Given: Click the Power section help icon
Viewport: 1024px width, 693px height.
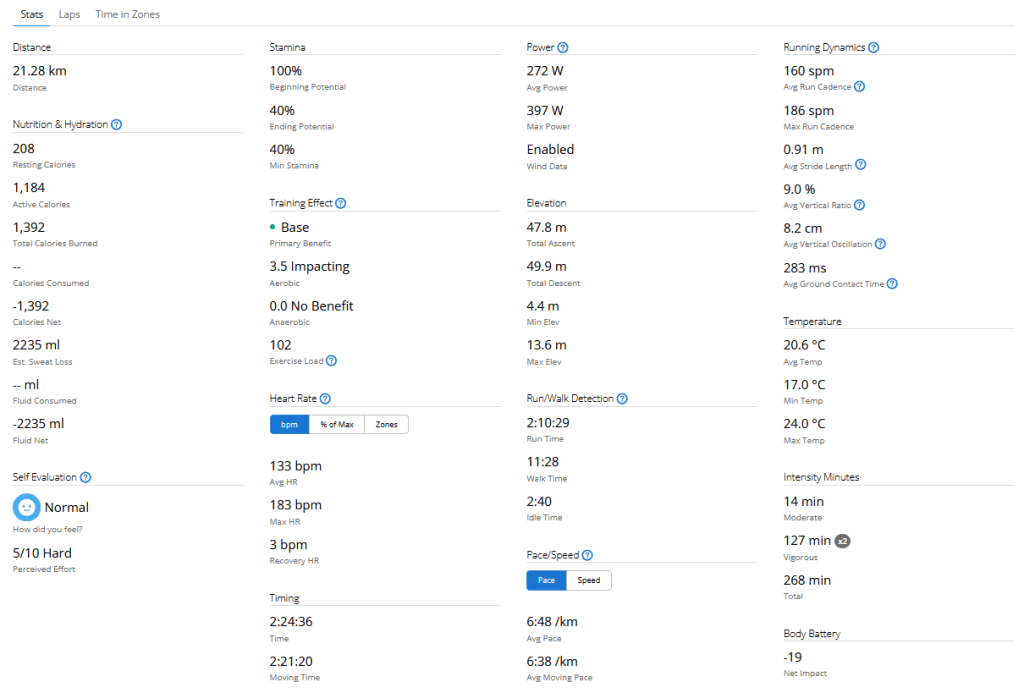Looking at the screenshot, I should pyautogui.click(x=563, y=47).
